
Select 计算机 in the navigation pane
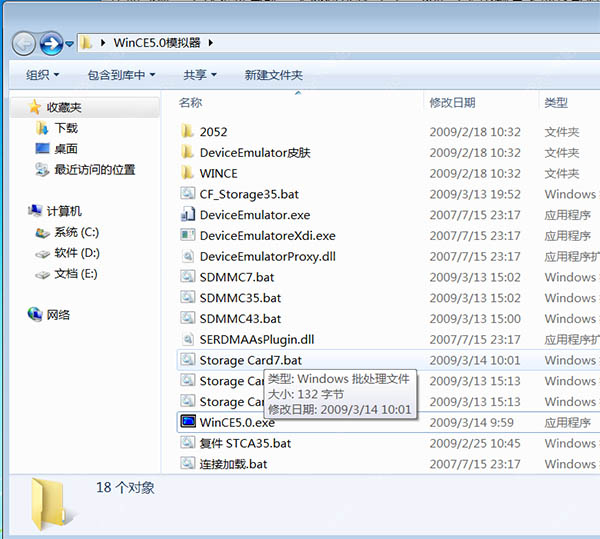pos(64,211)
